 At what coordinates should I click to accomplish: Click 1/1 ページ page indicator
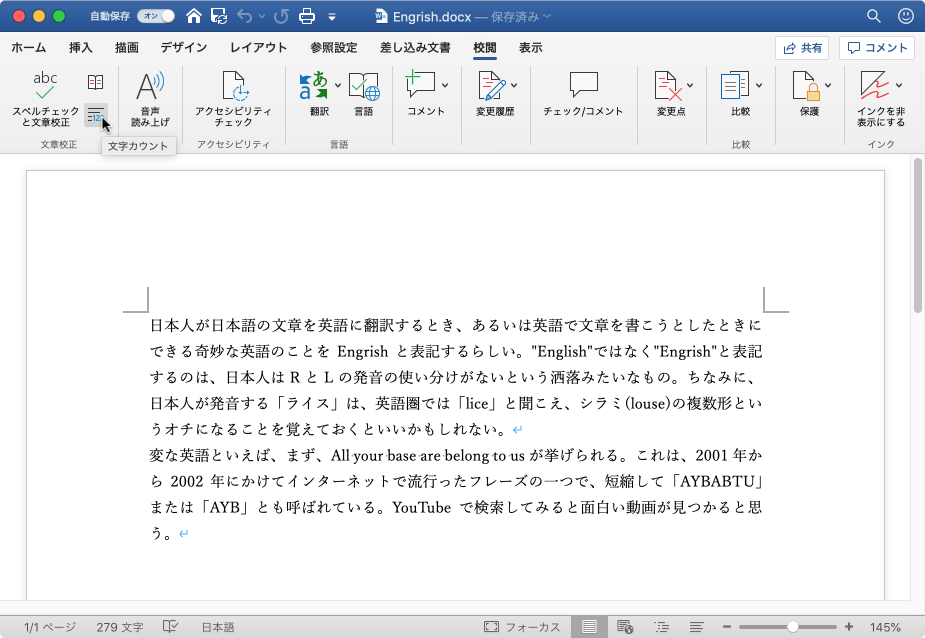50,627
